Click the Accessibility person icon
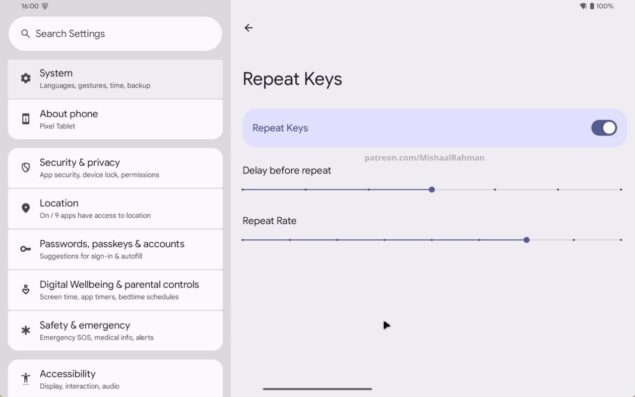635x397 pixels. (x=26, y=378)
